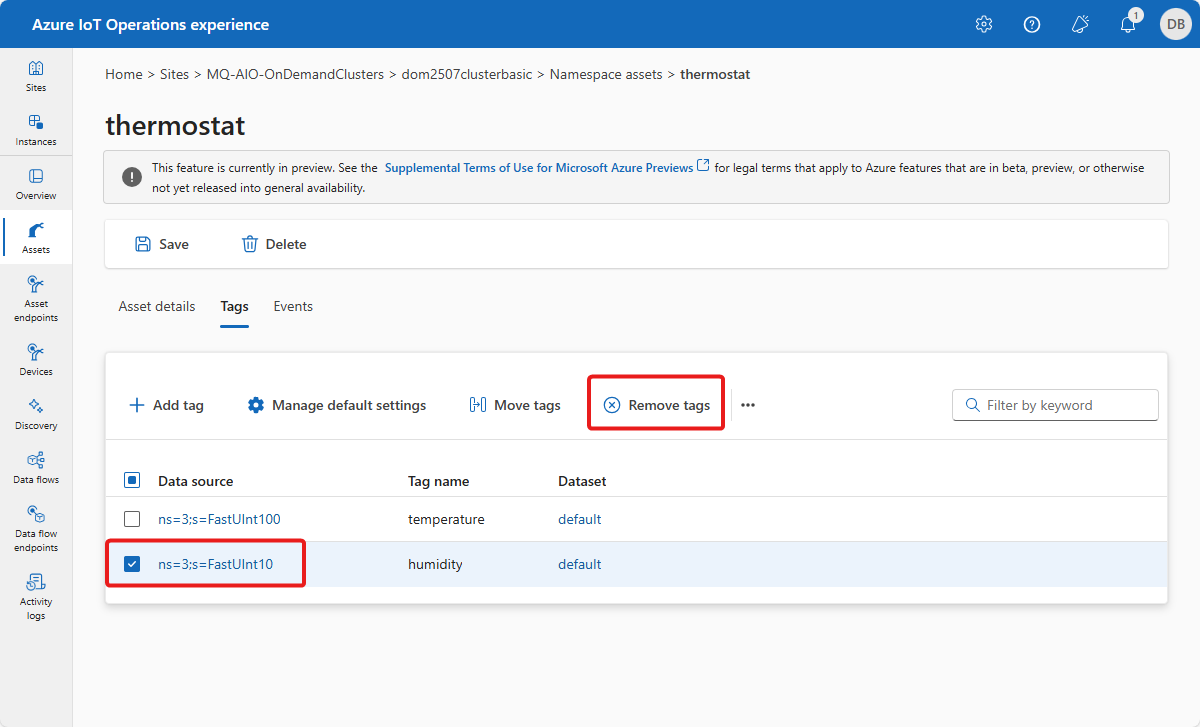1200x727 pixels.
Task: Open Supplemental Terms of Use link
Action: click(539, 168)
